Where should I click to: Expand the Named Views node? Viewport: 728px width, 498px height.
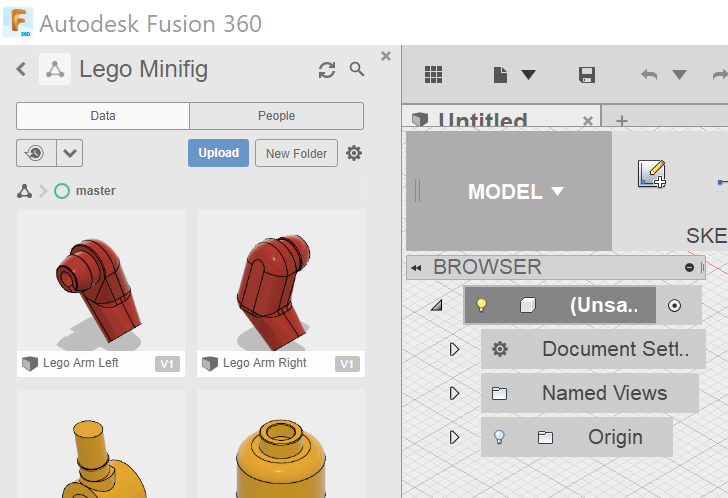click(x=454, y=394)
